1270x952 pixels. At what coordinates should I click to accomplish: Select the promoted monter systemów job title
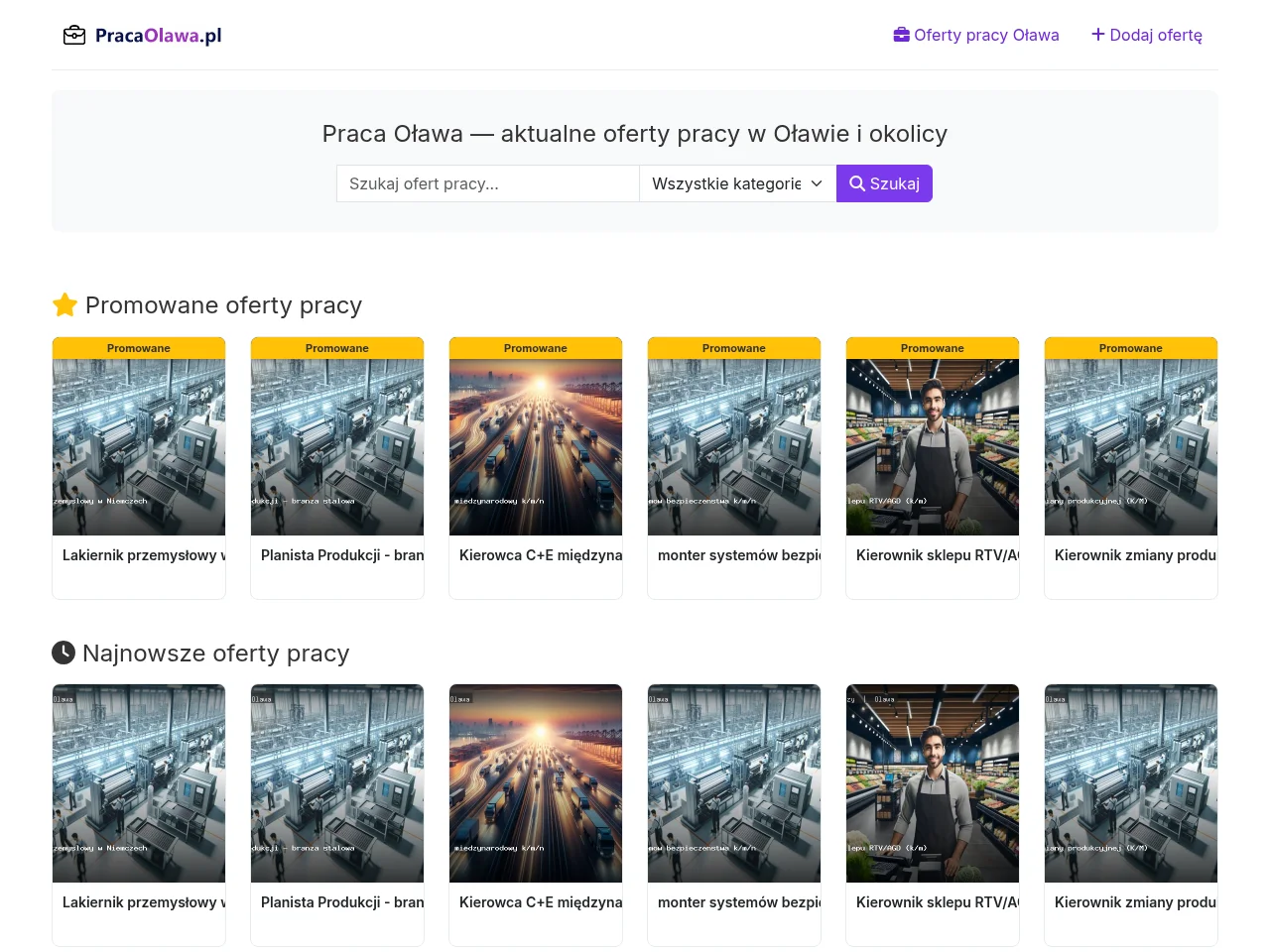[x=739, y=555]
